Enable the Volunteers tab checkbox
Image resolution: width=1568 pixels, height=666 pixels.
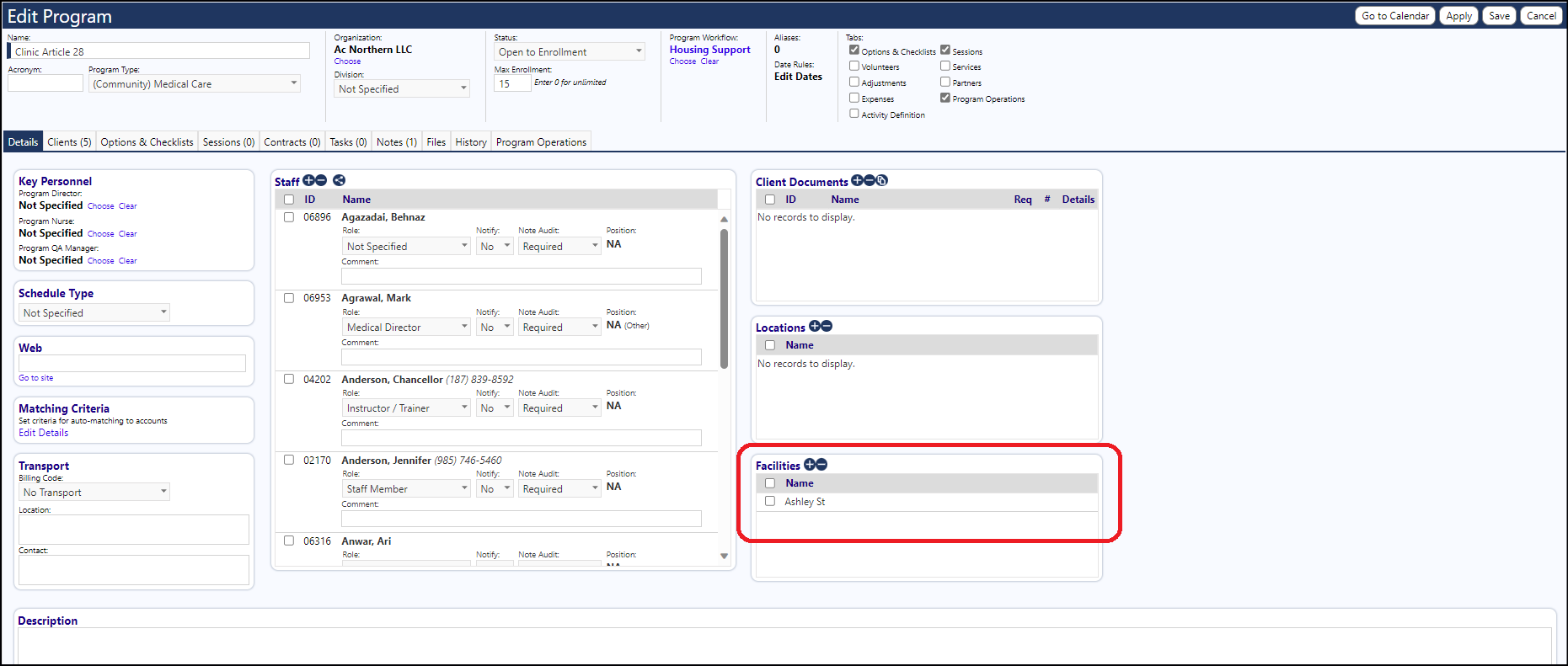[x=854, y=66]
